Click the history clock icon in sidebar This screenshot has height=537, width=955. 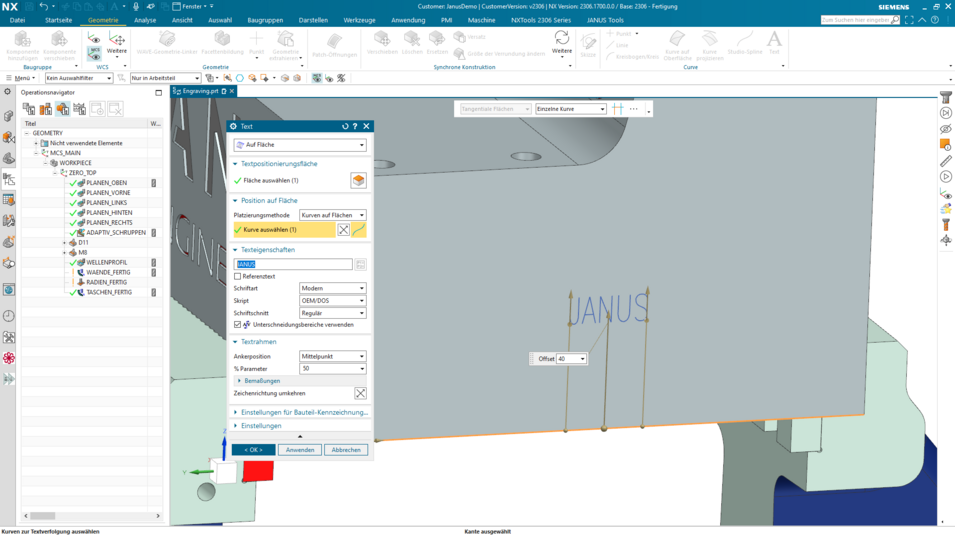pyautogui.click(x=9, y=316)
